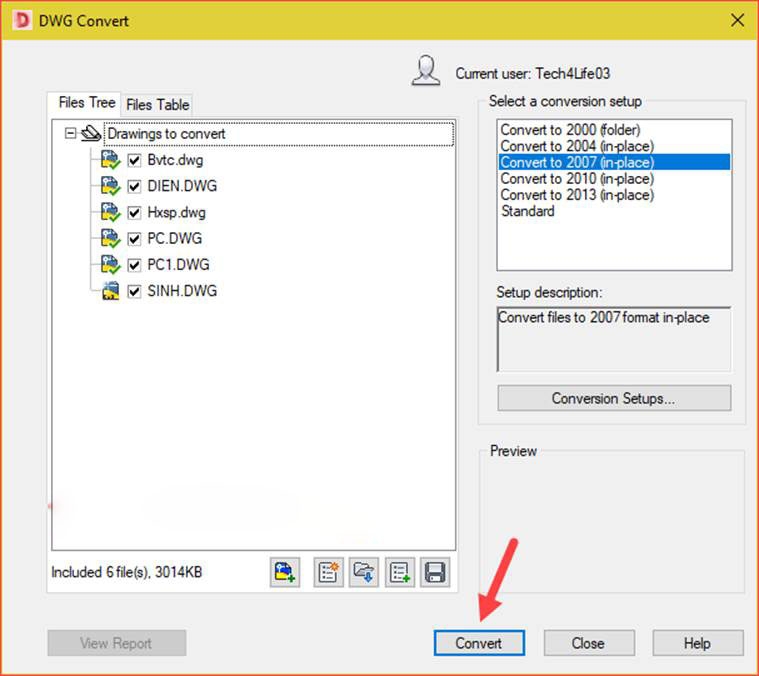This screenshot has height=676, width=759.
Task: Click the Open list folder icon
Action: [364, 572]
